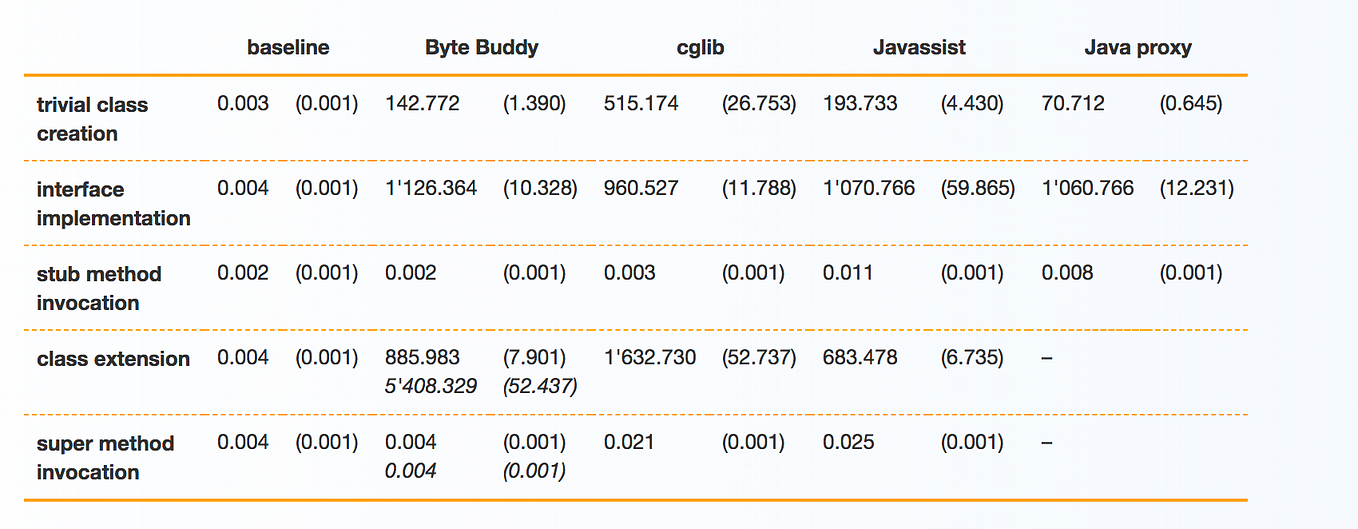Click cglib value 0.021
The width and height of the screenshot is (1358, 529).
tap(629, 441)
